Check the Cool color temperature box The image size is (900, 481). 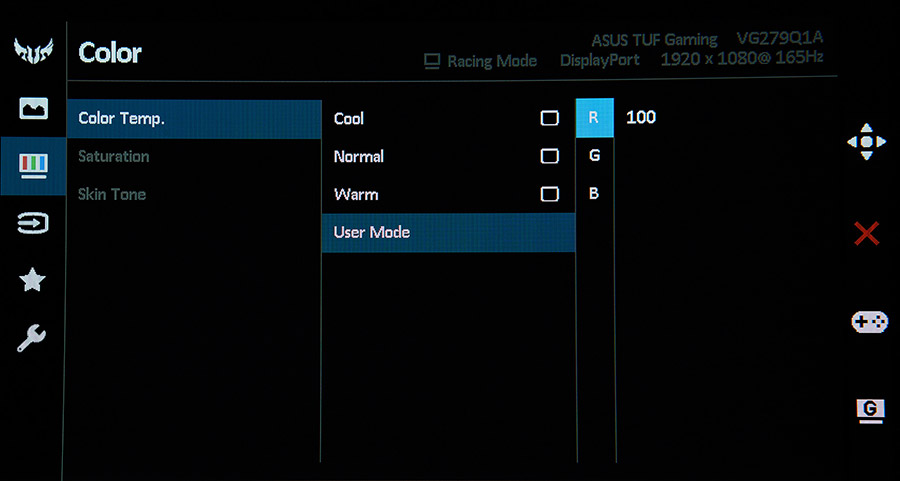(x=549, y=118)
